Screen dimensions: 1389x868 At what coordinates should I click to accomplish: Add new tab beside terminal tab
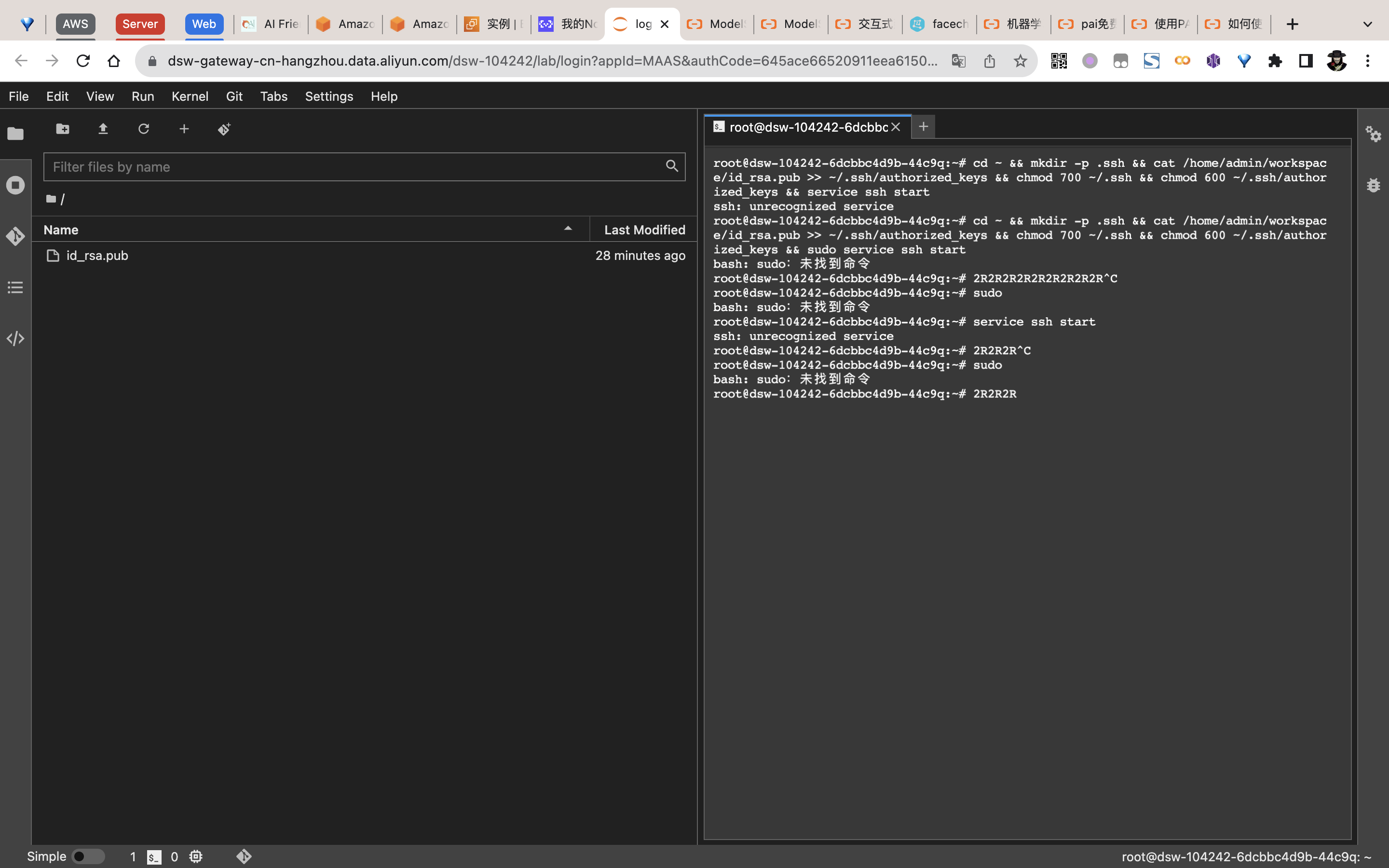click(924, 126)
